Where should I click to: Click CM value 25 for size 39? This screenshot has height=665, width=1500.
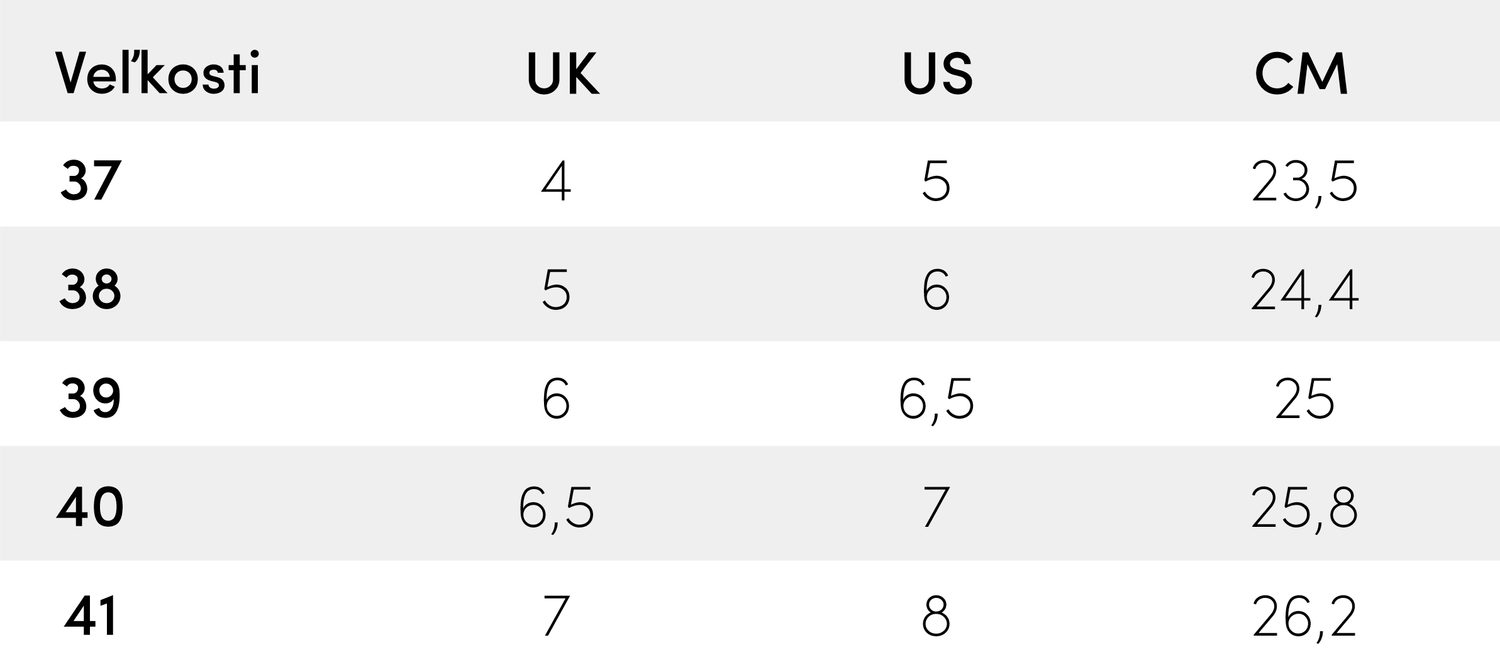tap(1304, 400)
